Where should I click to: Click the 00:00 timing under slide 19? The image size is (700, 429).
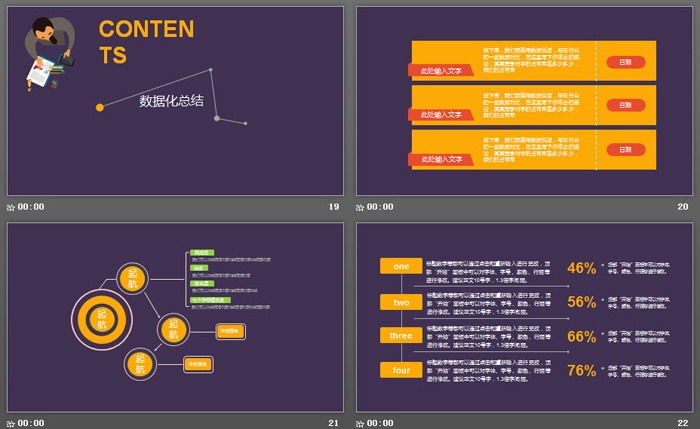tap(31, 207)
